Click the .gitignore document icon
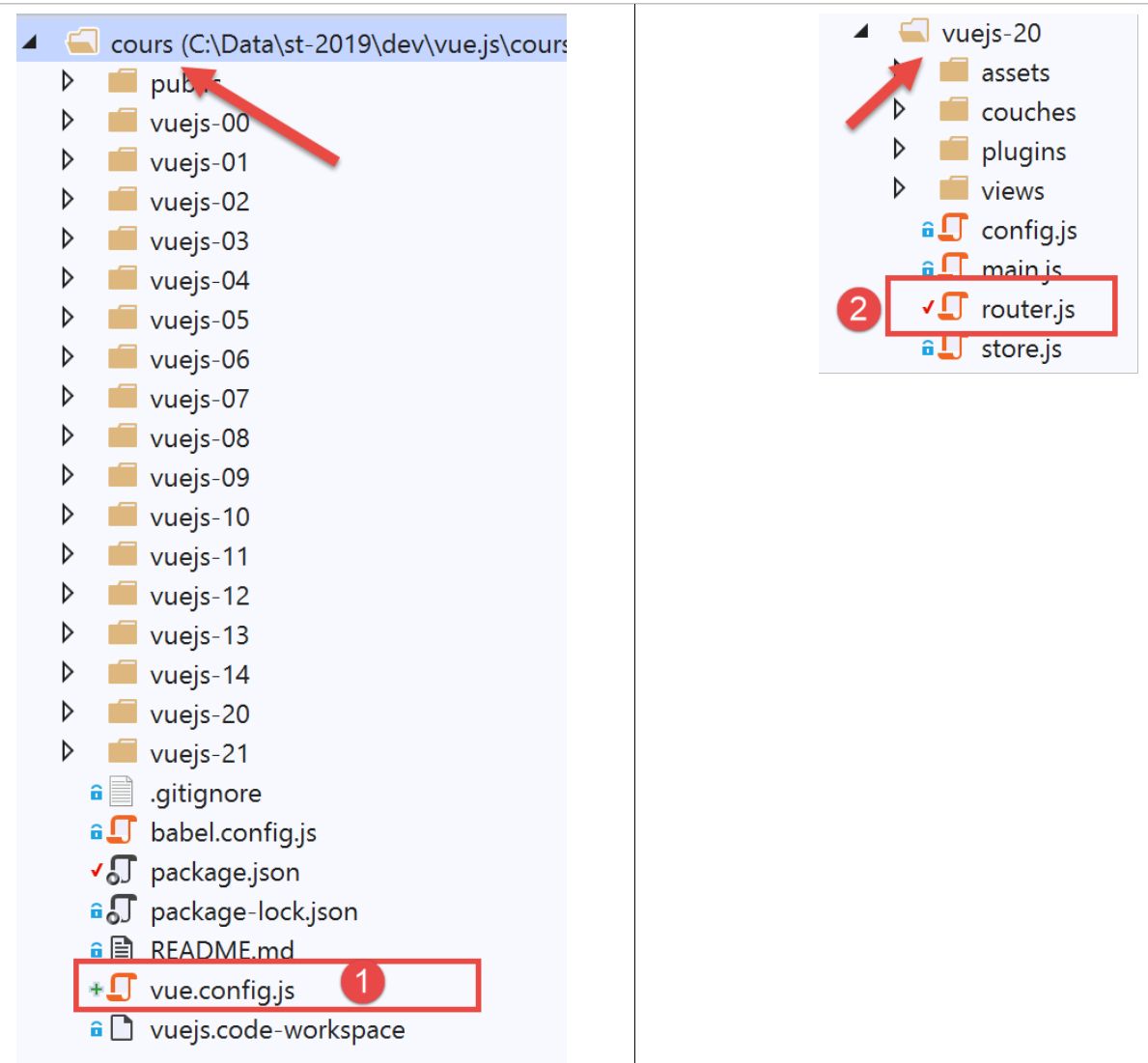The width and height of the screenshot is (1148, 1063). click(122, 792)
